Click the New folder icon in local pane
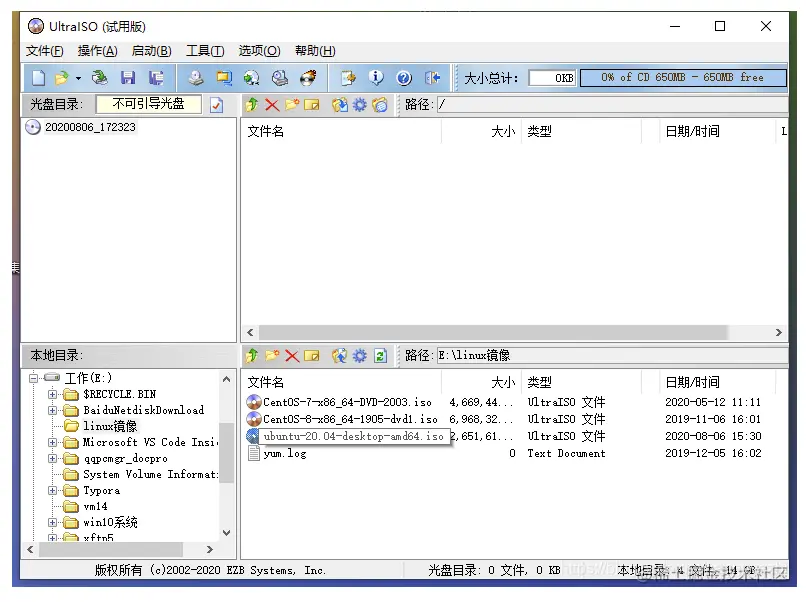 [x=271, y=356]
